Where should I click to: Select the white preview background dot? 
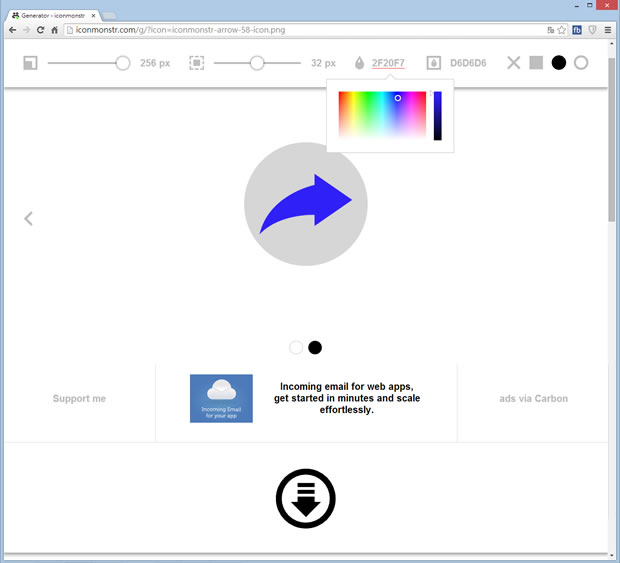pyautogui.click(x=296, y=348)
